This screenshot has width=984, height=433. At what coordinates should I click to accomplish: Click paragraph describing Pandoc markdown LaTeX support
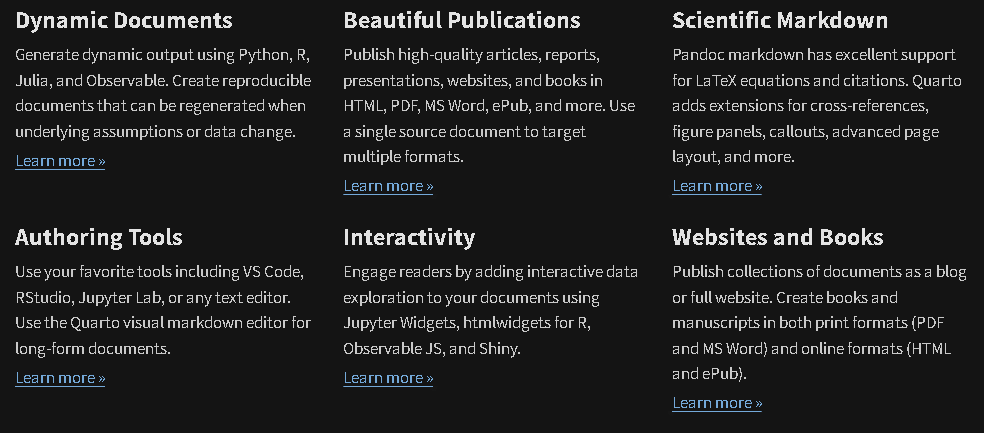pos(816,106)
